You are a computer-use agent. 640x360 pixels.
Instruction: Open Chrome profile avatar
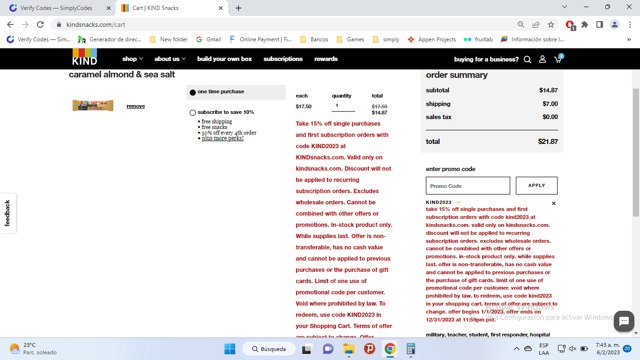pyautogui.click(x=614, y=24)
